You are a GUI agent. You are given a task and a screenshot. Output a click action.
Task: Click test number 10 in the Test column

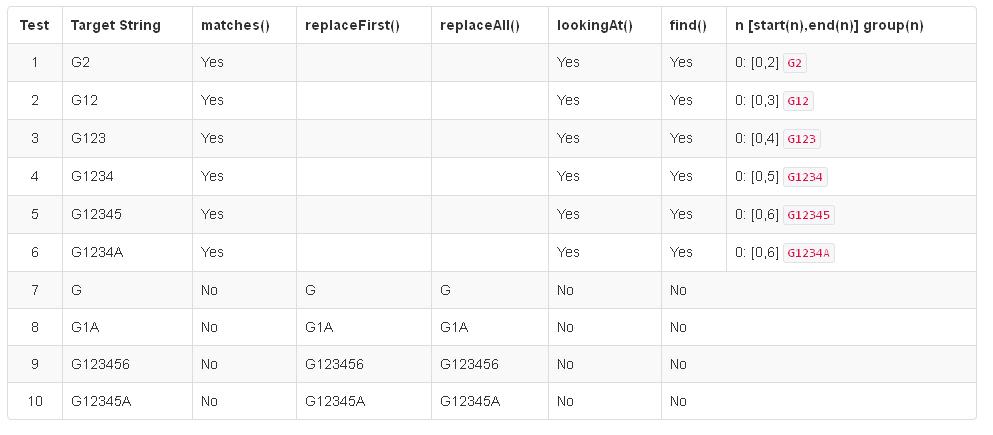pyautogui.click(x=35, y=402)
